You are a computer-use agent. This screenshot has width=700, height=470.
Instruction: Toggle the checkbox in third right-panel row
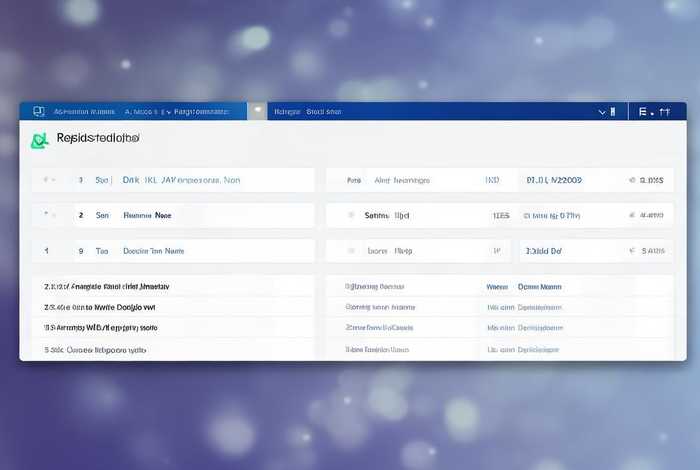(350, 250)
